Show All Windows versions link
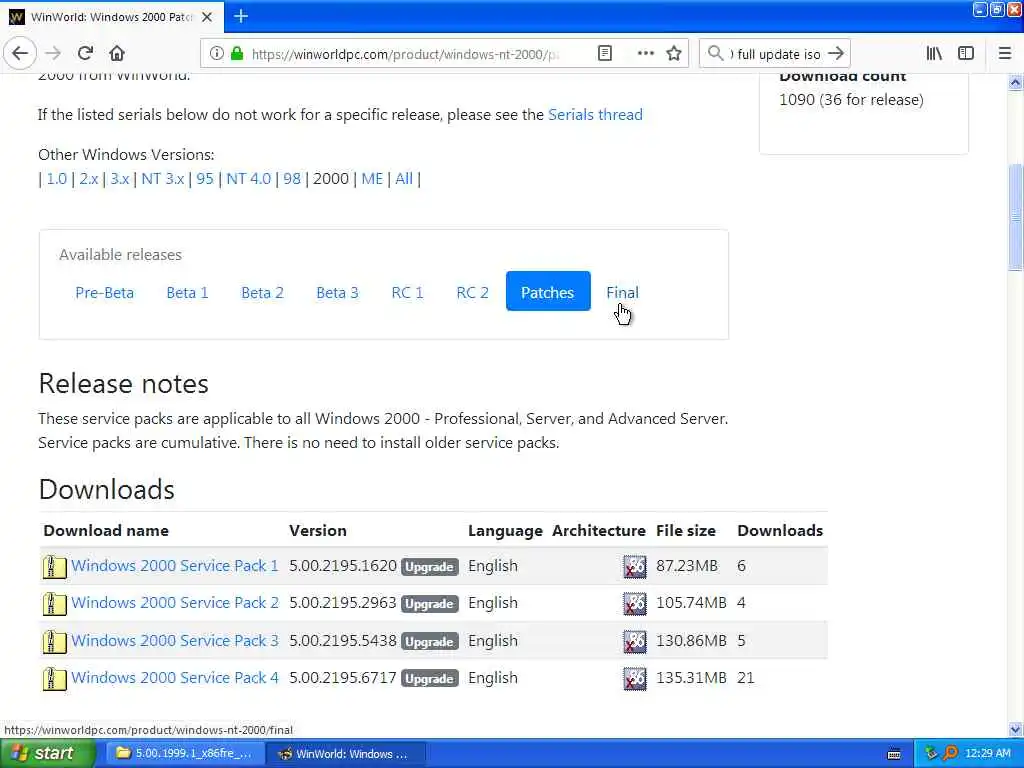This screenshot has height=768, width=1024. click(404, 178)
